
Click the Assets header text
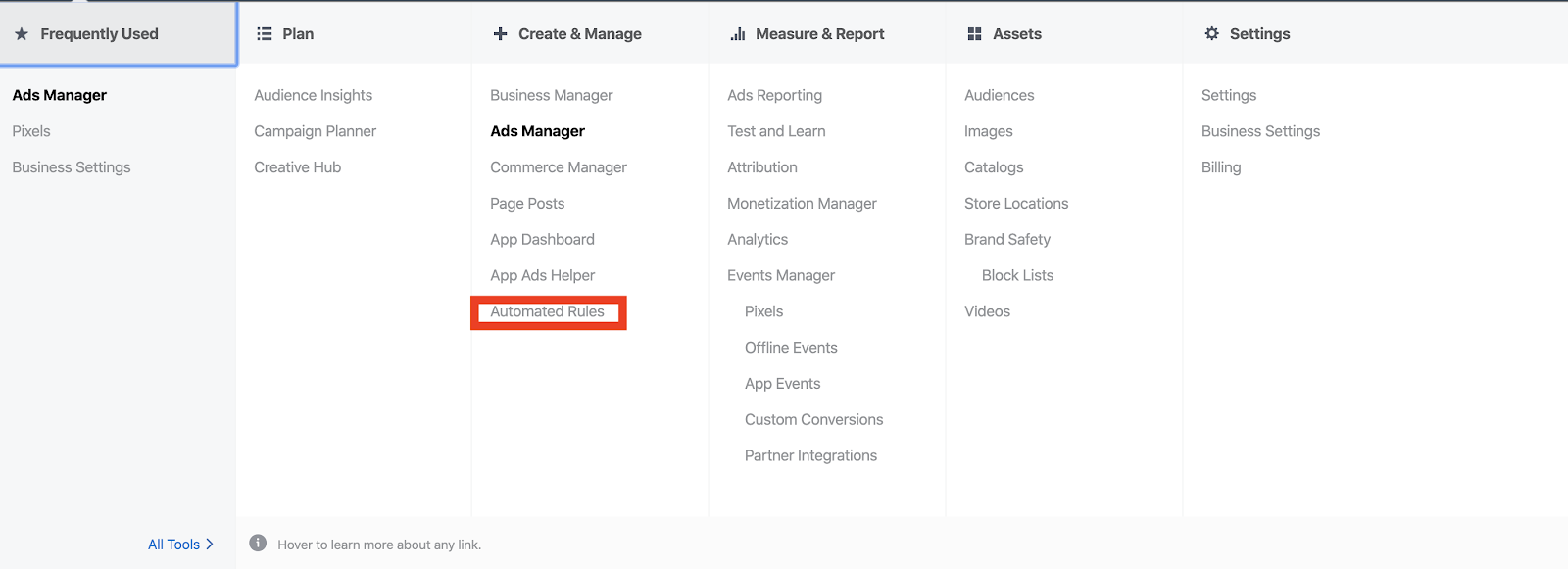point(1017,34)
